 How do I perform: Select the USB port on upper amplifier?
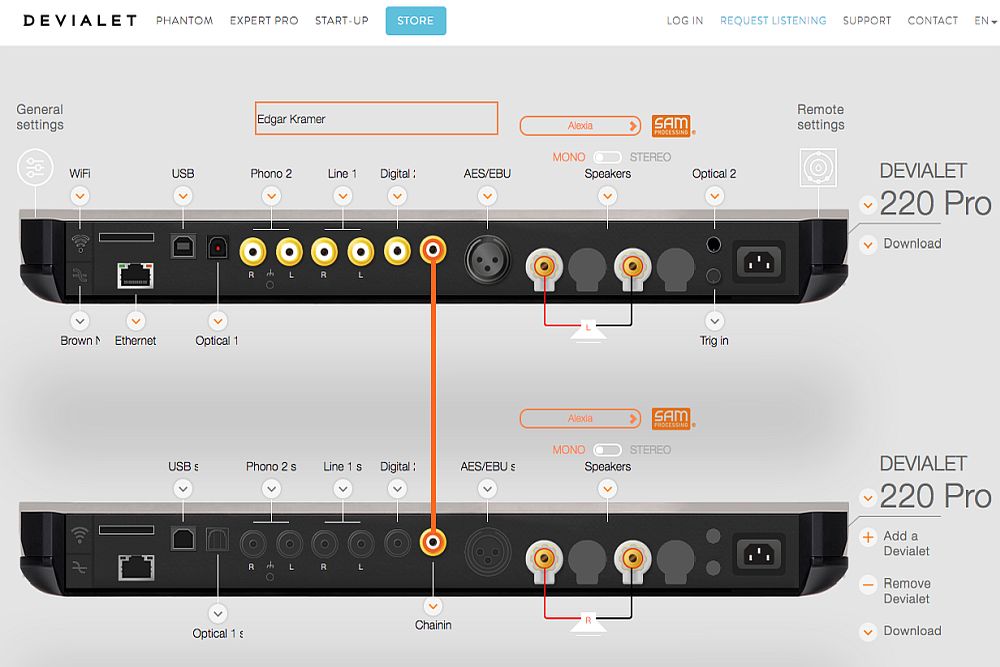point(183,247)
